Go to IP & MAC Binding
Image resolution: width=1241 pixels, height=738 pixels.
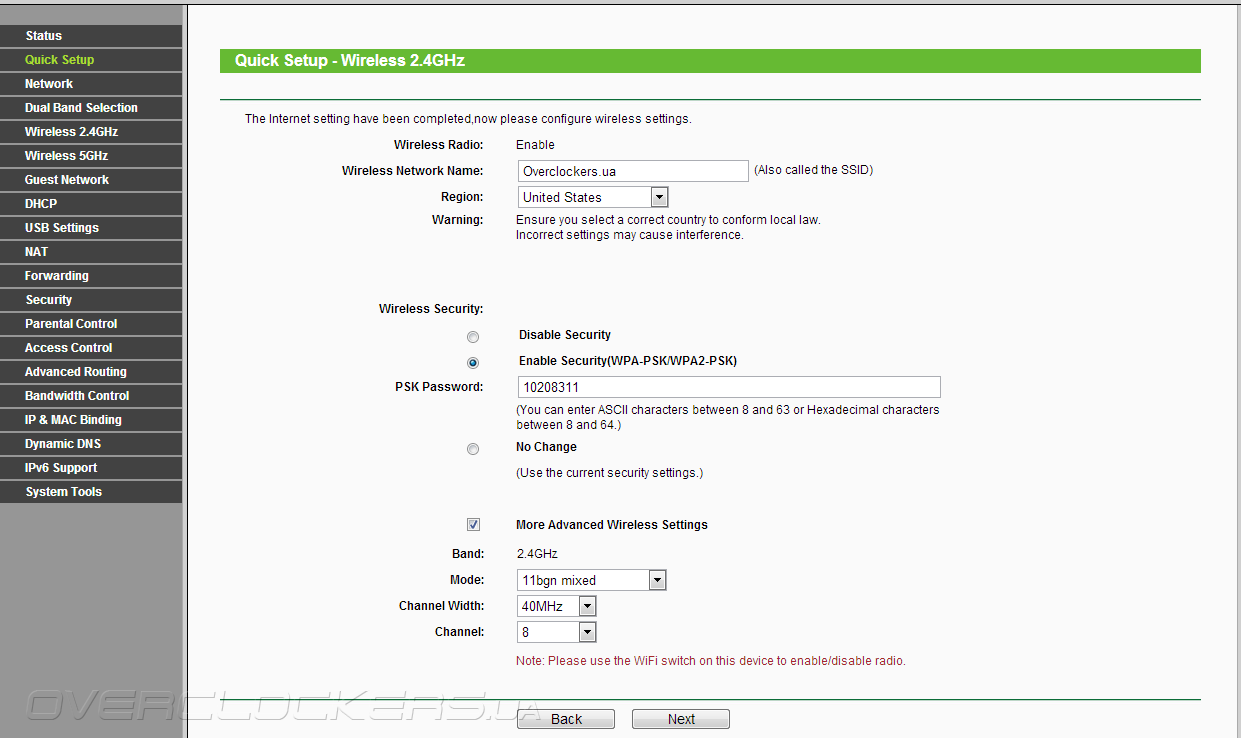tap(91, 420)
